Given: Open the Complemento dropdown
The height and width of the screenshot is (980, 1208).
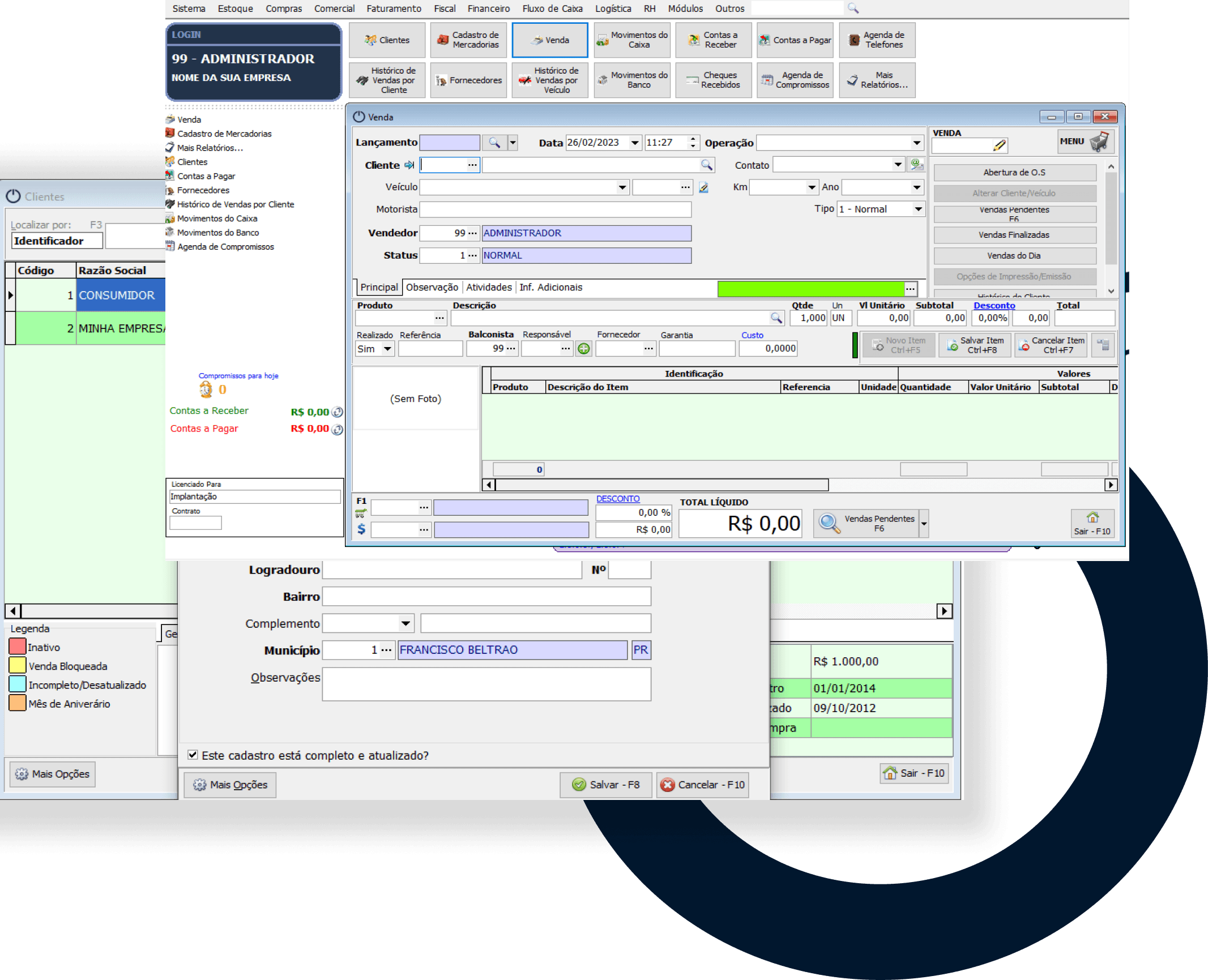Looking at the screenshot, I should 405,623.
